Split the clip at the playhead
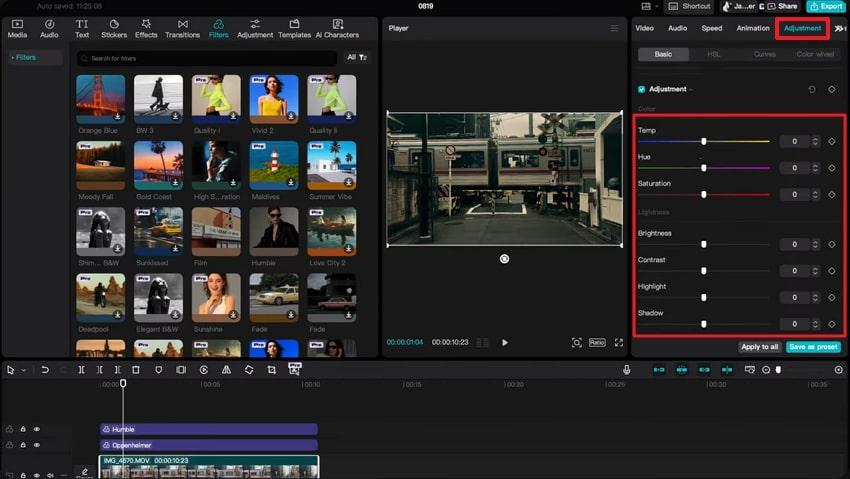850x479 pixels. coord(81,370)
